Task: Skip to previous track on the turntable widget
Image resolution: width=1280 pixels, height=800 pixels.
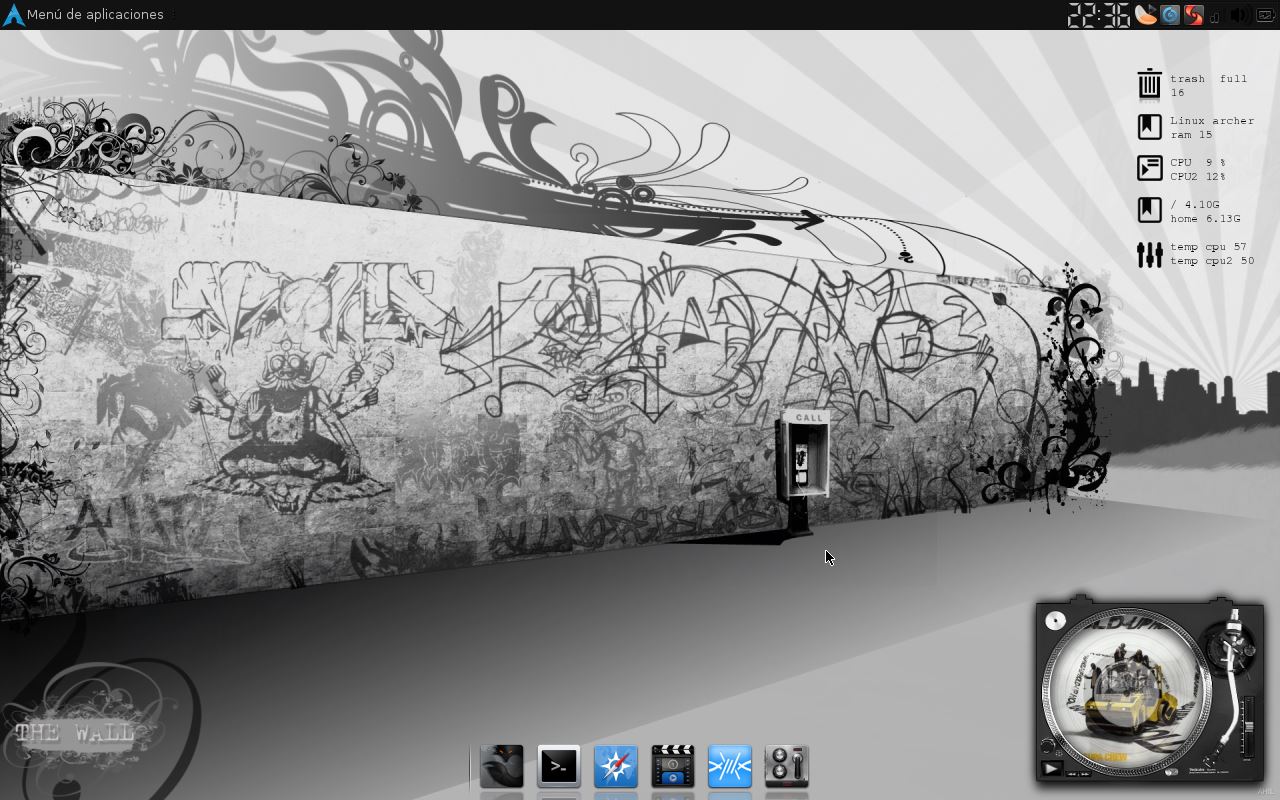Action: tap(1071, 774)
